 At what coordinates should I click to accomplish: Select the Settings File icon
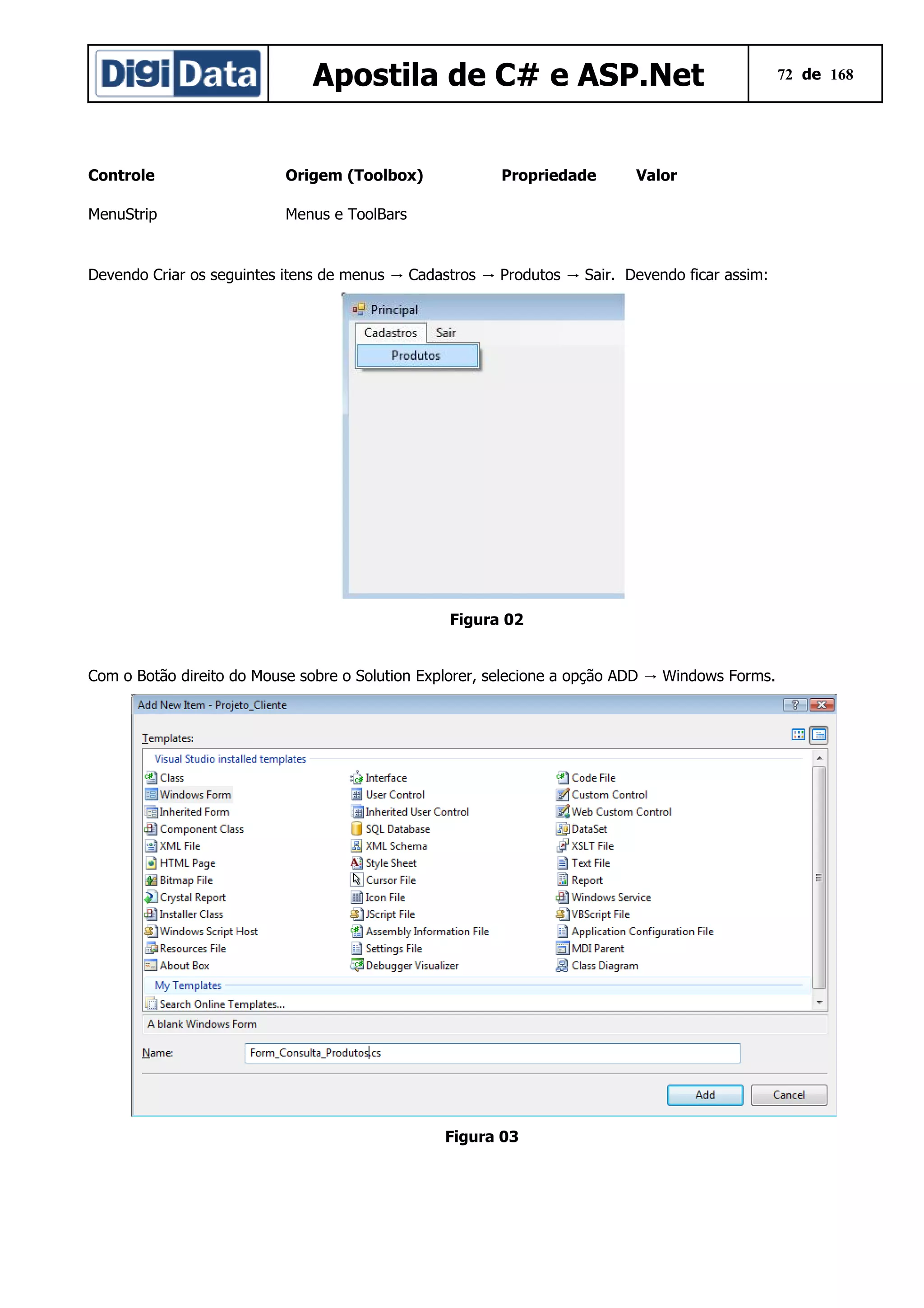coord(356,948)
